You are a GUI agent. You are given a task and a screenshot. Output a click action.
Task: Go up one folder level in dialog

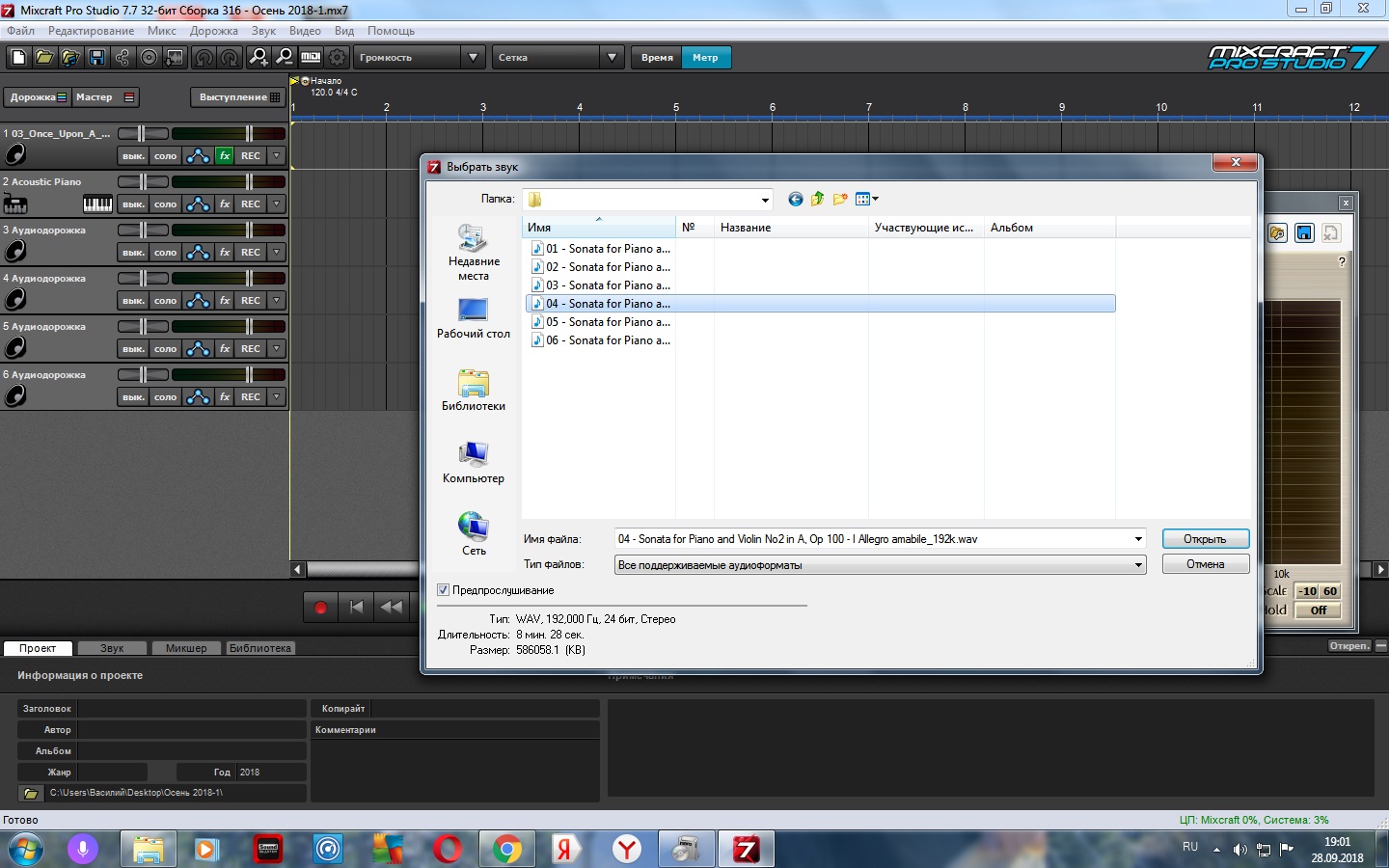coord(818,199)
